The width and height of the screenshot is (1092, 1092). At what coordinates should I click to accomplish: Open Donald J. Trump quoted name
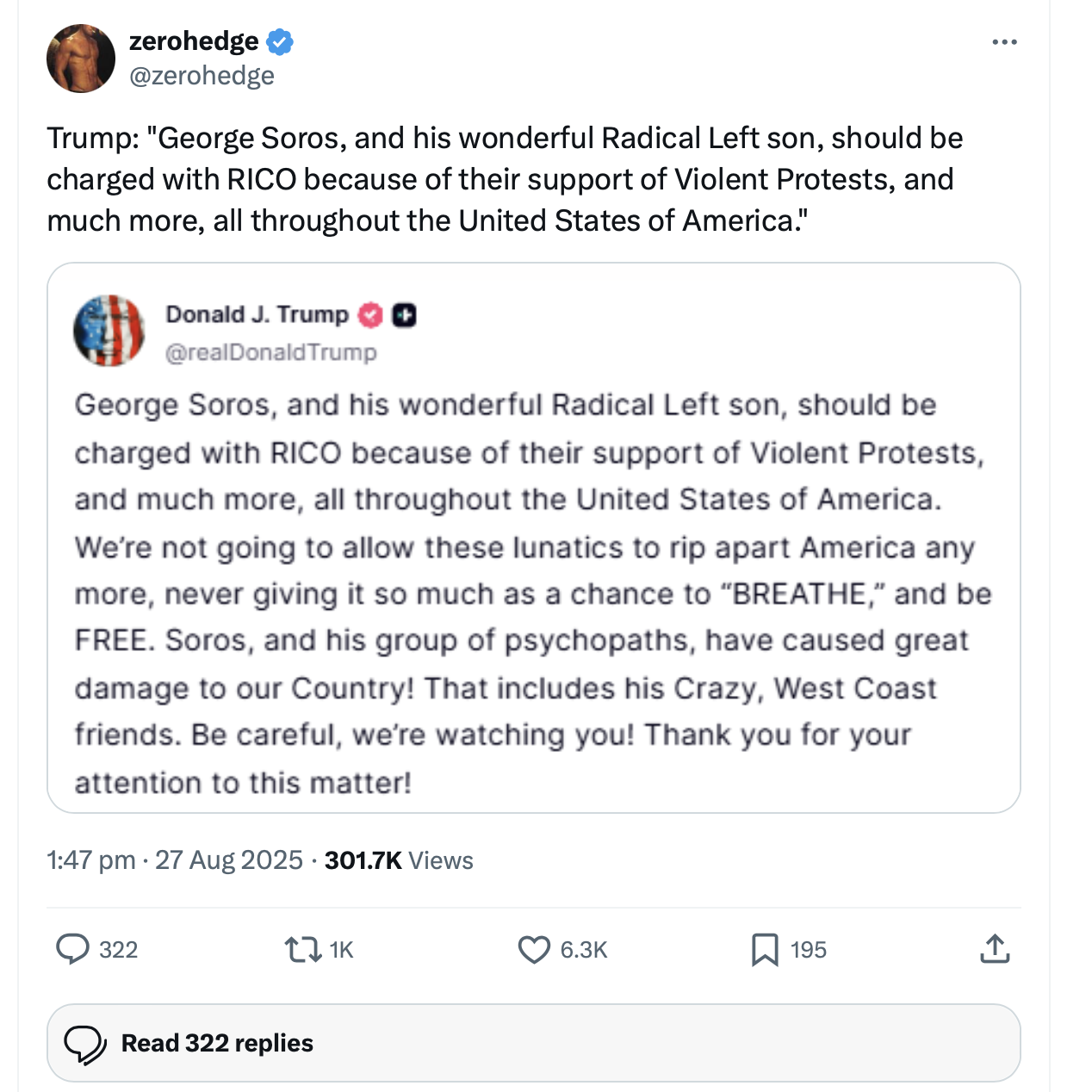[x=257, y=314]
